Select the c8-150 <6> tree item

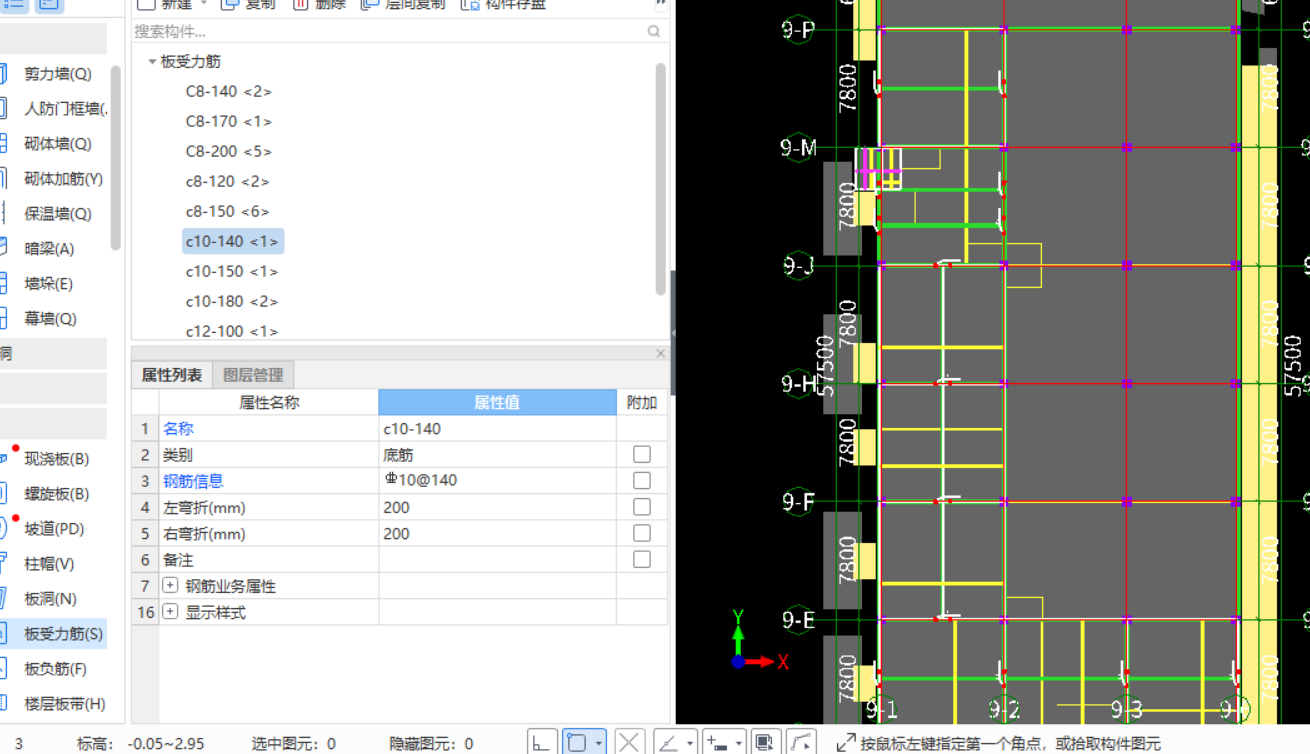pos(228,212)
